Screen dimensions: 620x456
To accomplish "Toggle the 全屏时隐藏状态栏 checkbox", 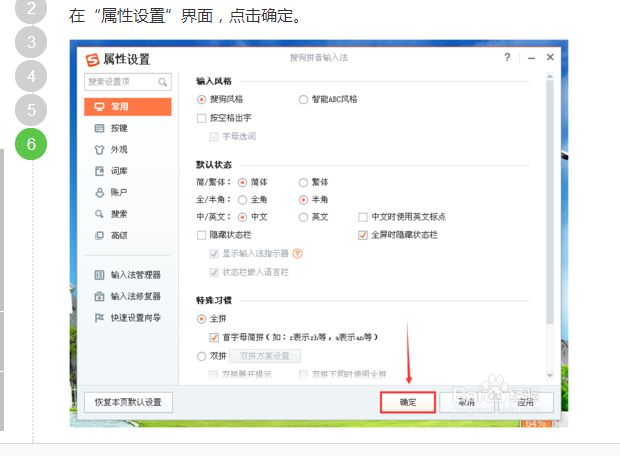I will coord(363,235).
